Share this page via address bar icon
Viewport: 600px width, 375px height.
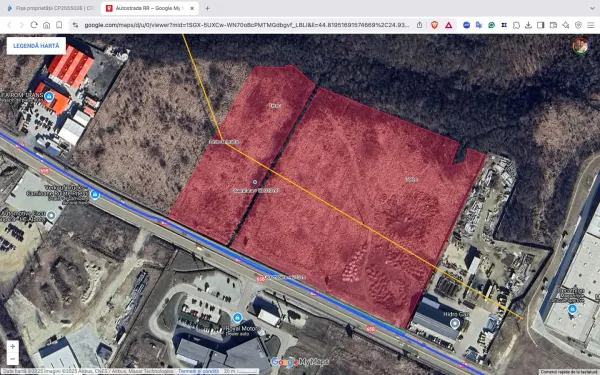[x=419, y=25]
